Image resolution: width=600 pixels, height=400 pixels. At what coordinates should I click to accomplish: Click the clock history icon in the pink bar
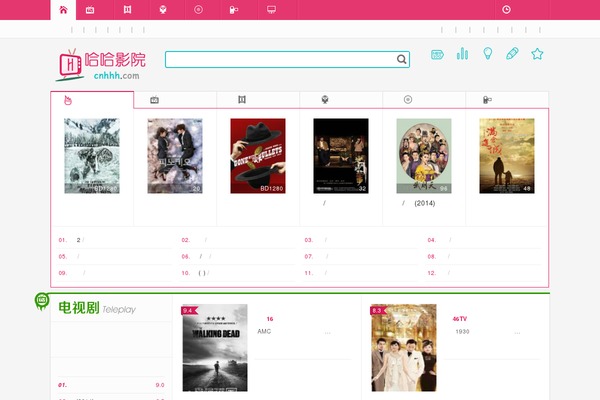click(x=506, y=10)
